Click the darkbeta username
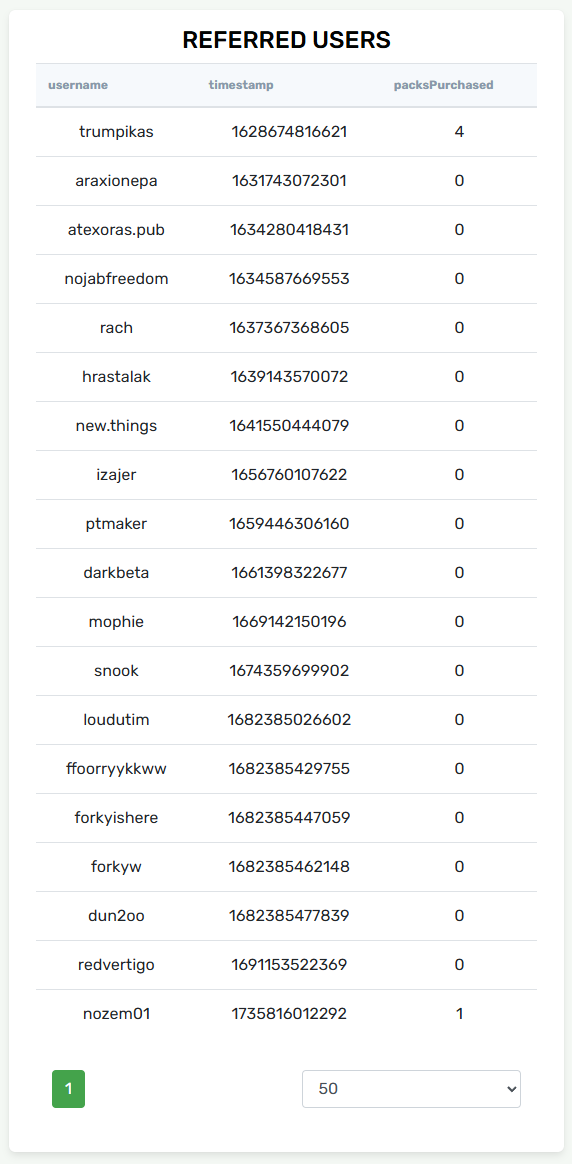Screen dimensions: 572x1164 116,572
